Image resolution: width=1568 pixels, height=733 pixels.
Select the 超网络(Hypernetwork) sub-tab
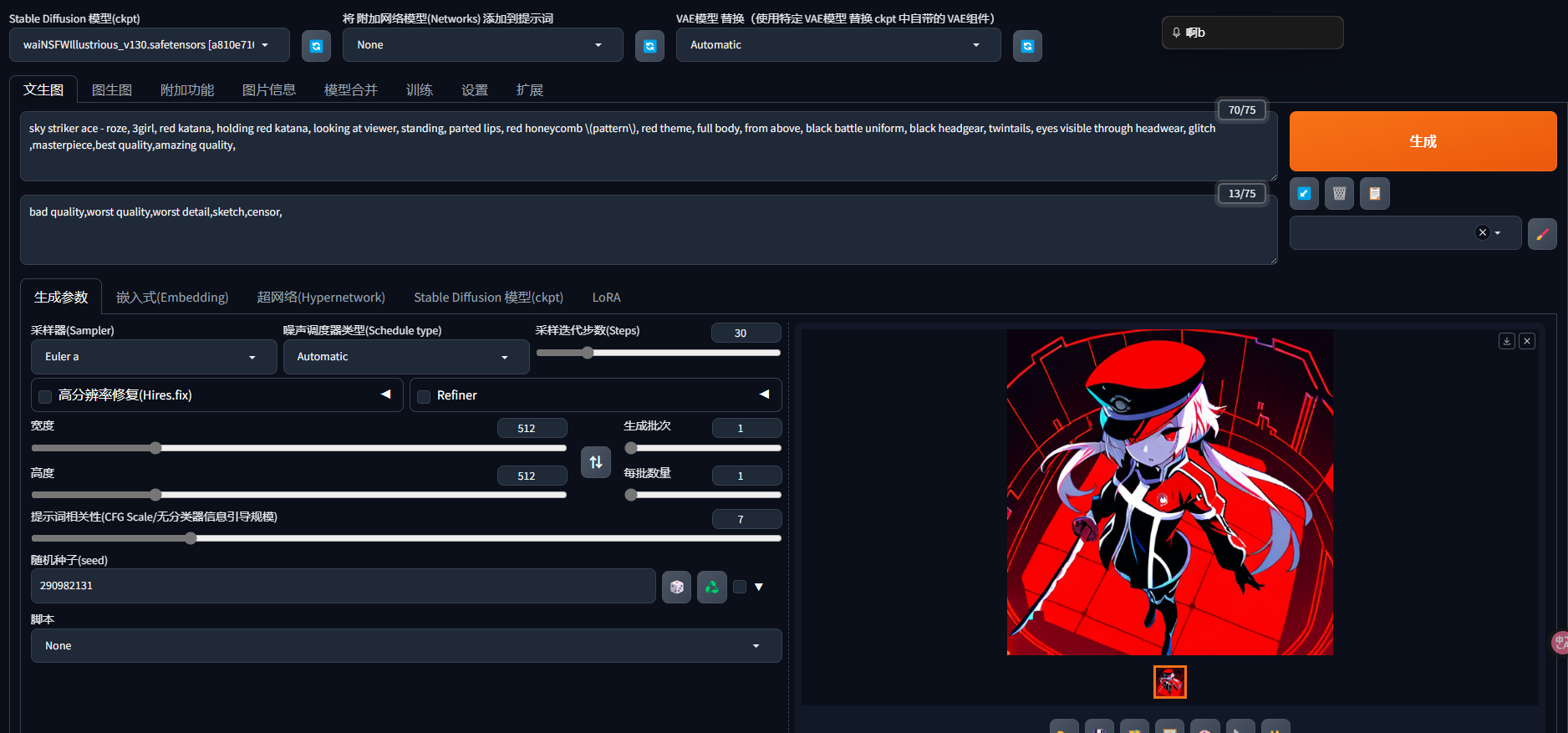pyautogui.click(x=322, y=298)
